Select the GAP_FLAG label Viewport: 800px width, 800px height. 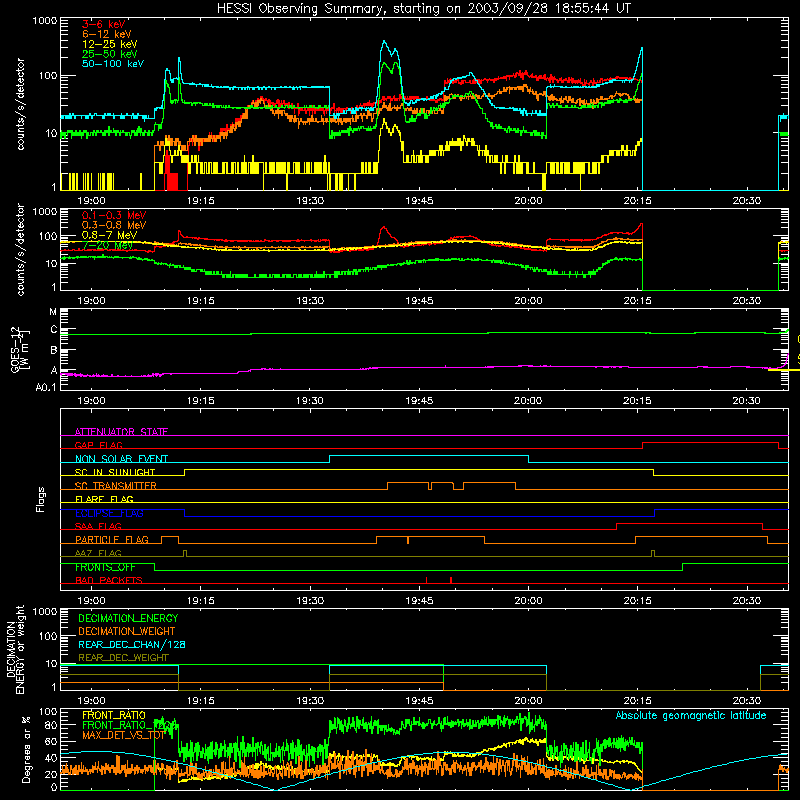click(x=98, y=445)
